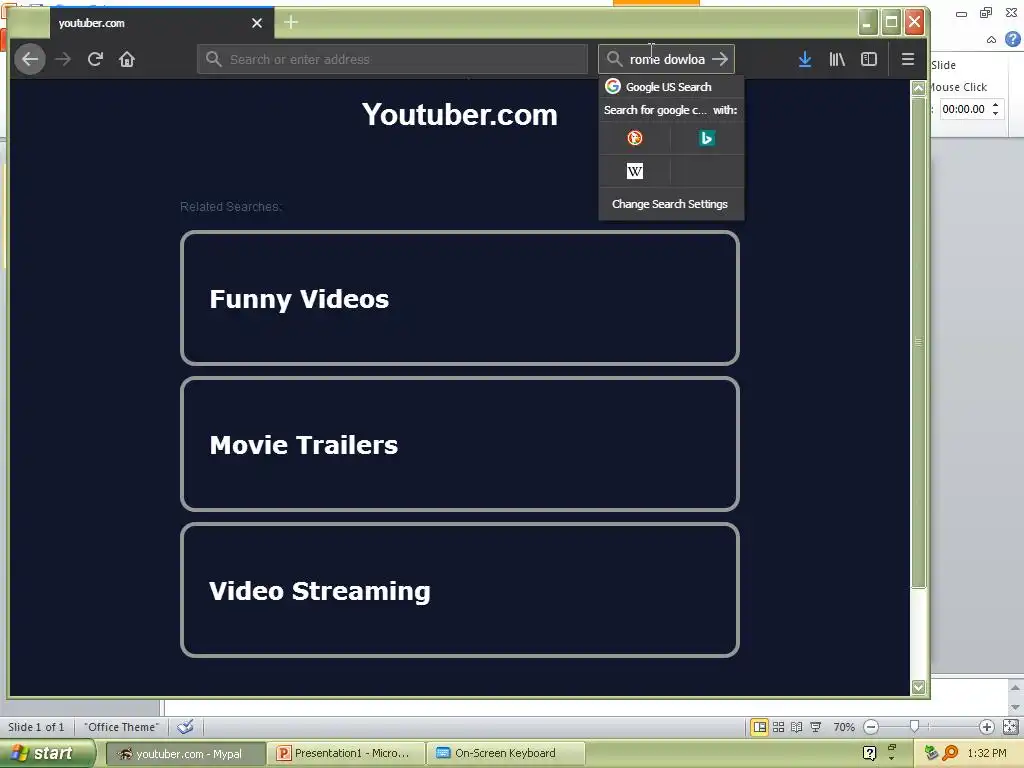Click the Slide 1 of 1 indicator

click(36, 727)
